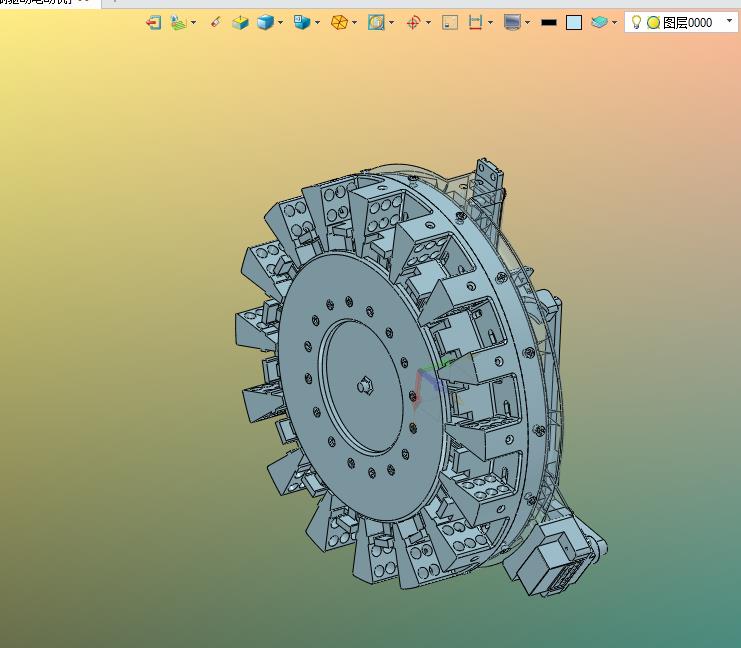Click the red crosshair target icon
The image size is (741, 648).
(x=414, y=22)
